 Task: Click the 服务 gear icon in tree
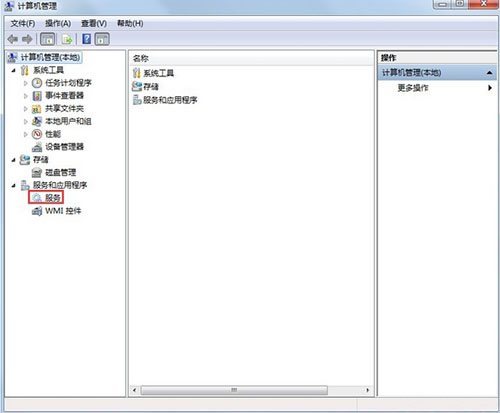tap(37, 198)
